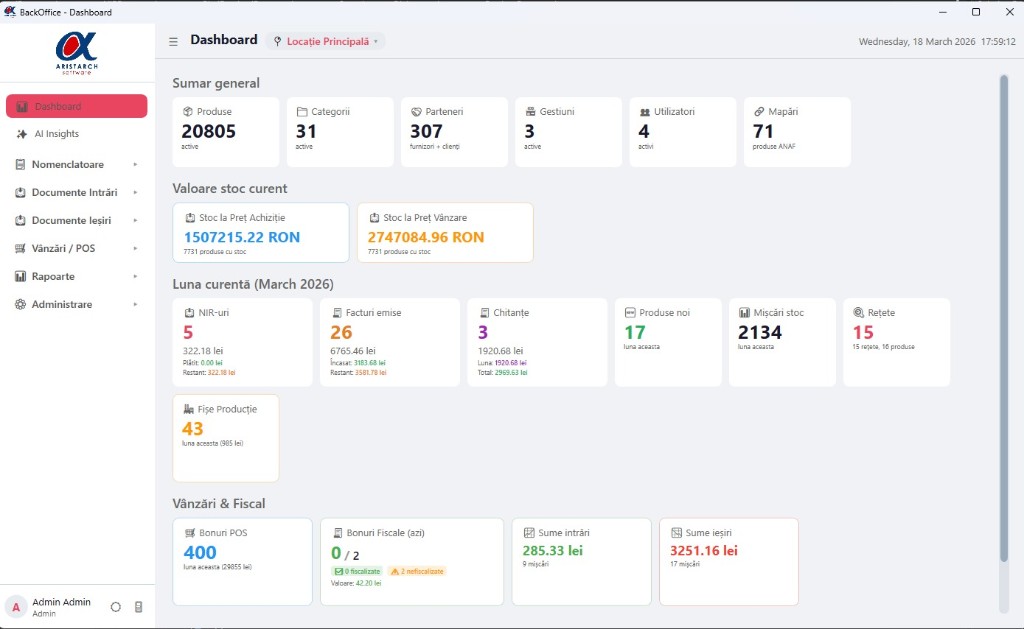The height and width of the screenshot is (629, 1024).
Task: Open the NIR-uri monthly card
Action: click(x=242, y=342)
